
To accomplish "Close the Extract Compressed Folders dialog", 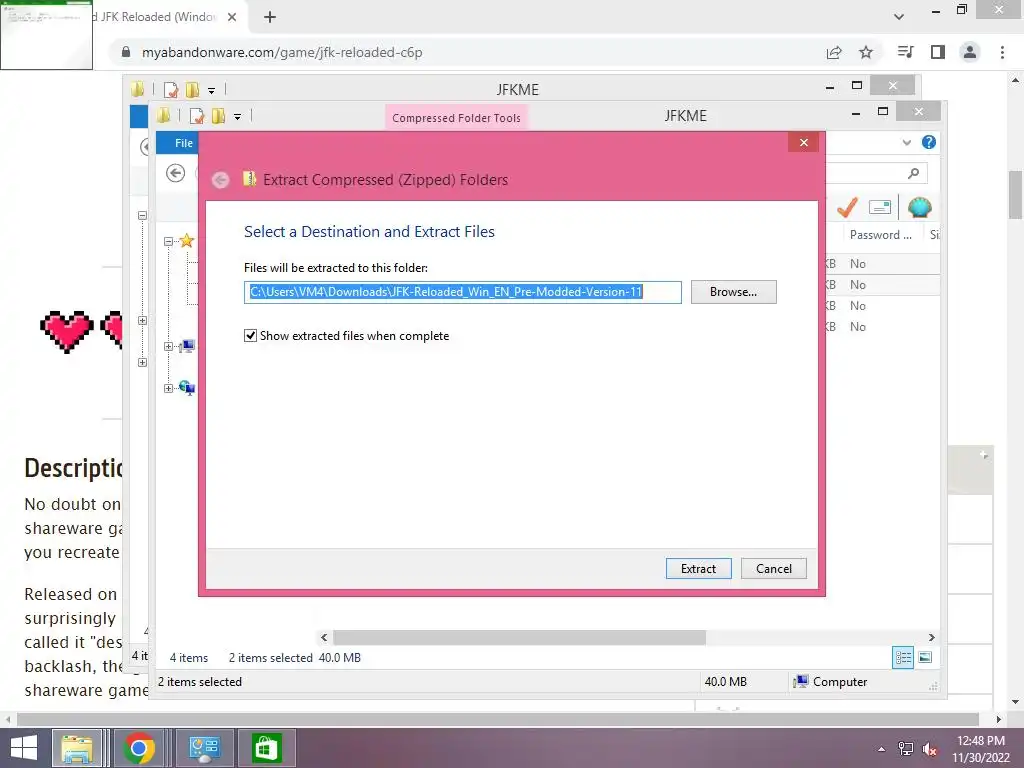I will click(804, 142).
